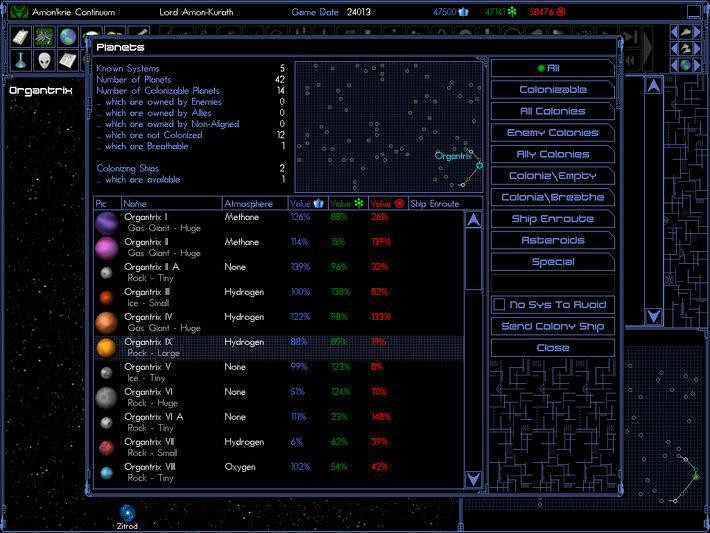Viewport: 710px width, 533px height.
Task: Select the Ship Enroute filter
Action: [x=552, y=219]
